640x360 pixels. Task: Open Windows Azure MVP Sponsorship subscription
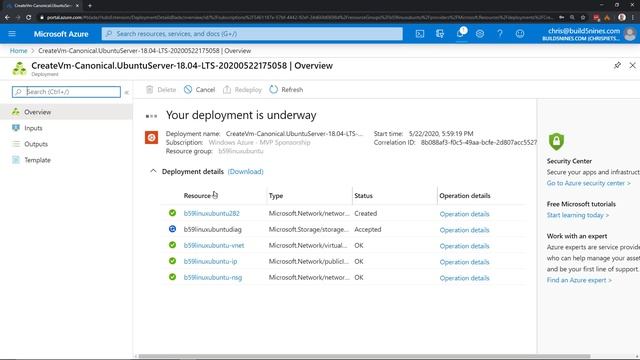pyautogui.click(x=259, y=142)
